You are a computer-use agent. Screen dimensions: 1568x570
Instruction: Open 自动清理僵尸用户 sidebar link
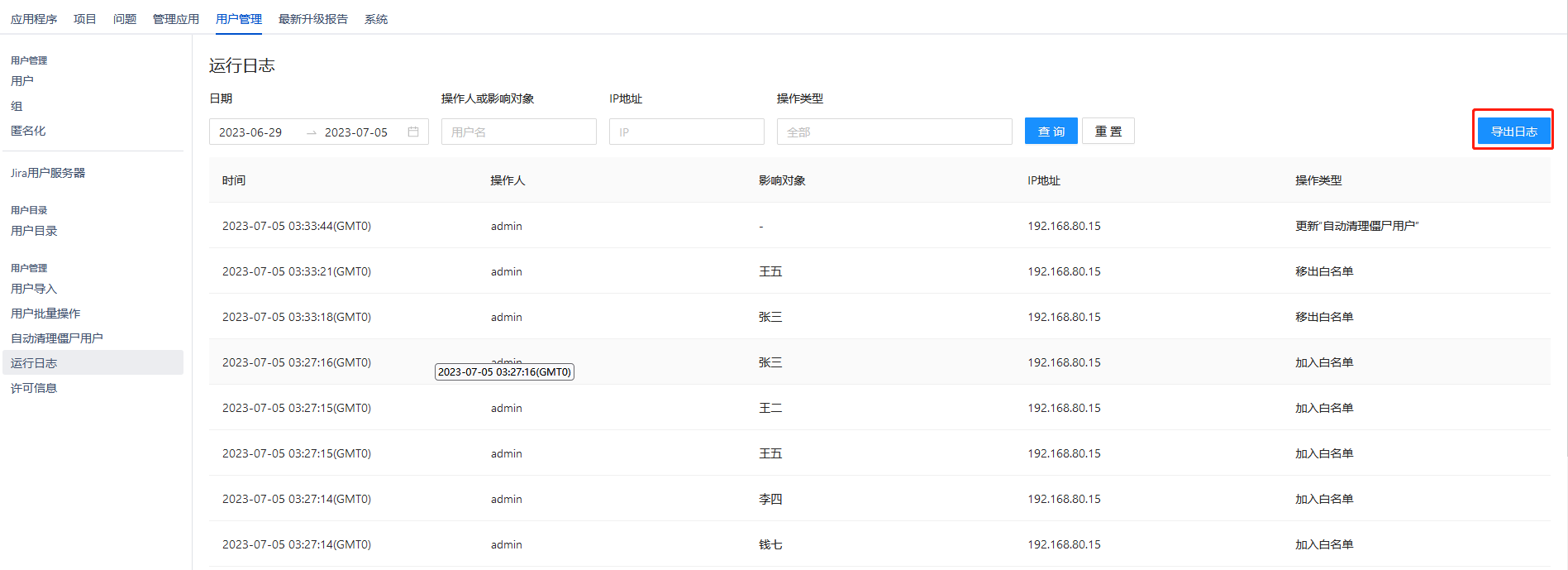tap(57, 338)
